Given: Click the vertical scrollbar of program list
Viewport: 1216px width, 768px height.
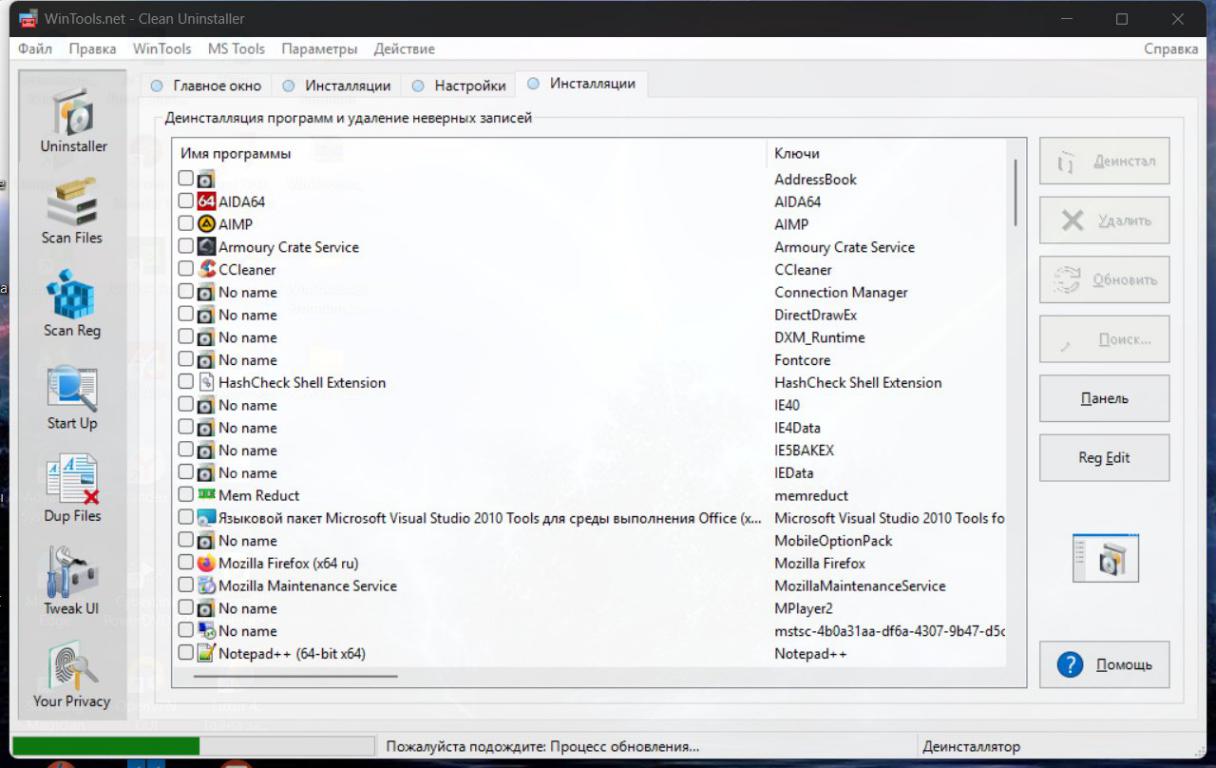Looking at the screenshot, I should pyautogui.click(x=1017, y=193).
